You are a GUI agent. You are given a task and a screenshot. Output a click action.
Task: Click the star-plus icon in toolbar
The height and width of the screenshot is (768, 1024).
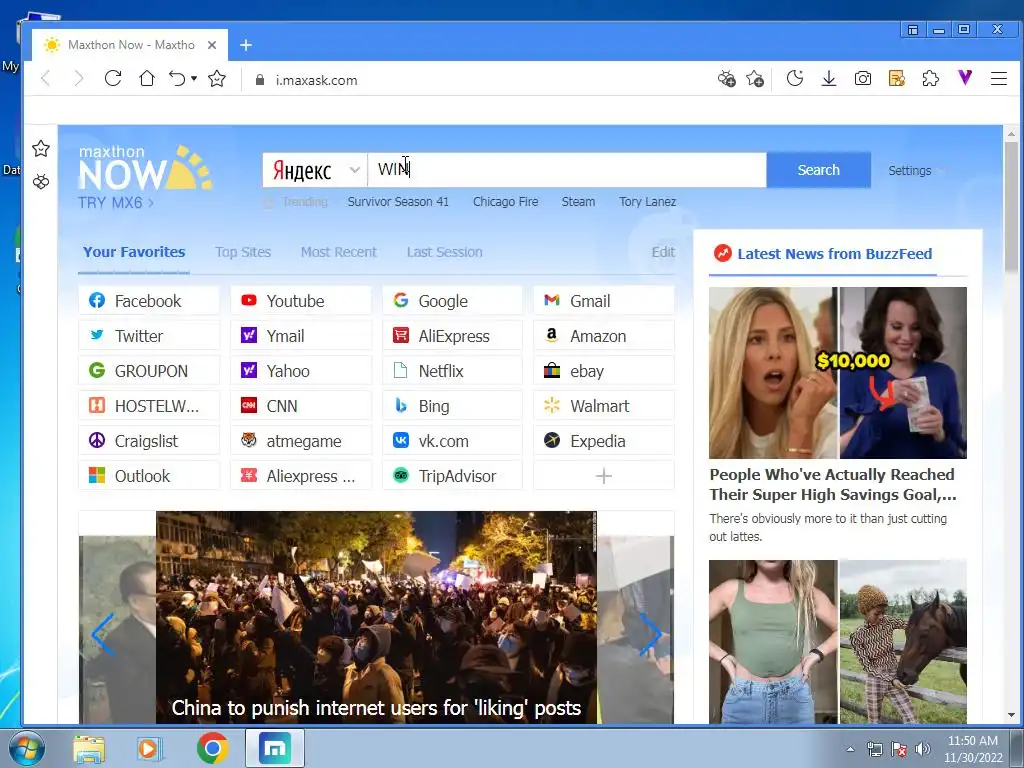pyautogui.click(x=756, y=79)
